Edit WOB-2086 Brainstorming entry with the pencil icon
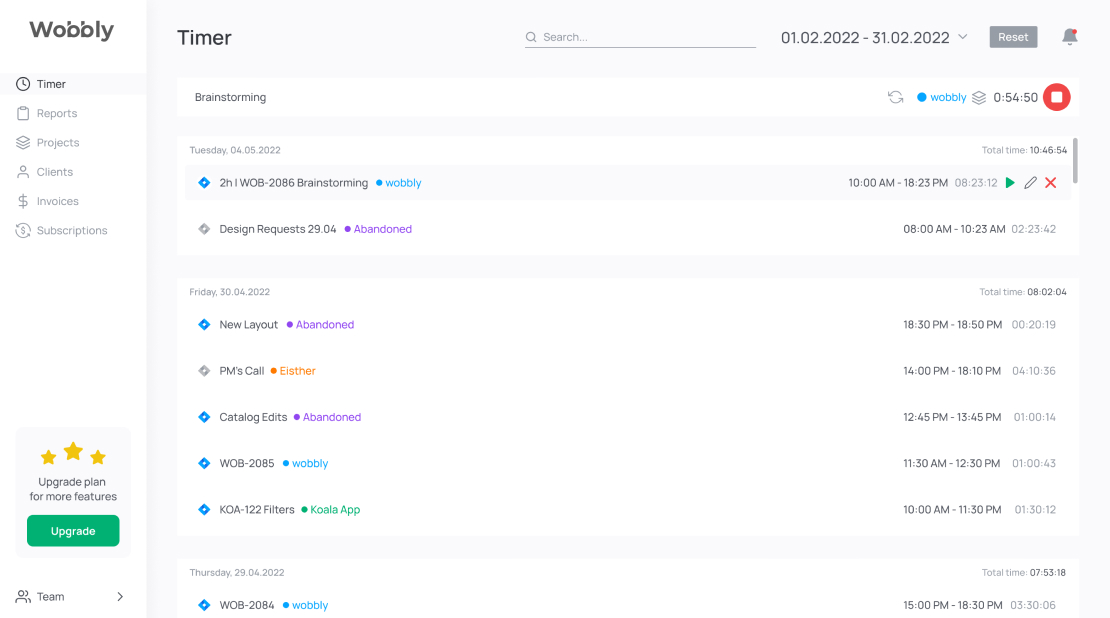The width and height of the screenshot is (1110, 618). point(1031,183)
